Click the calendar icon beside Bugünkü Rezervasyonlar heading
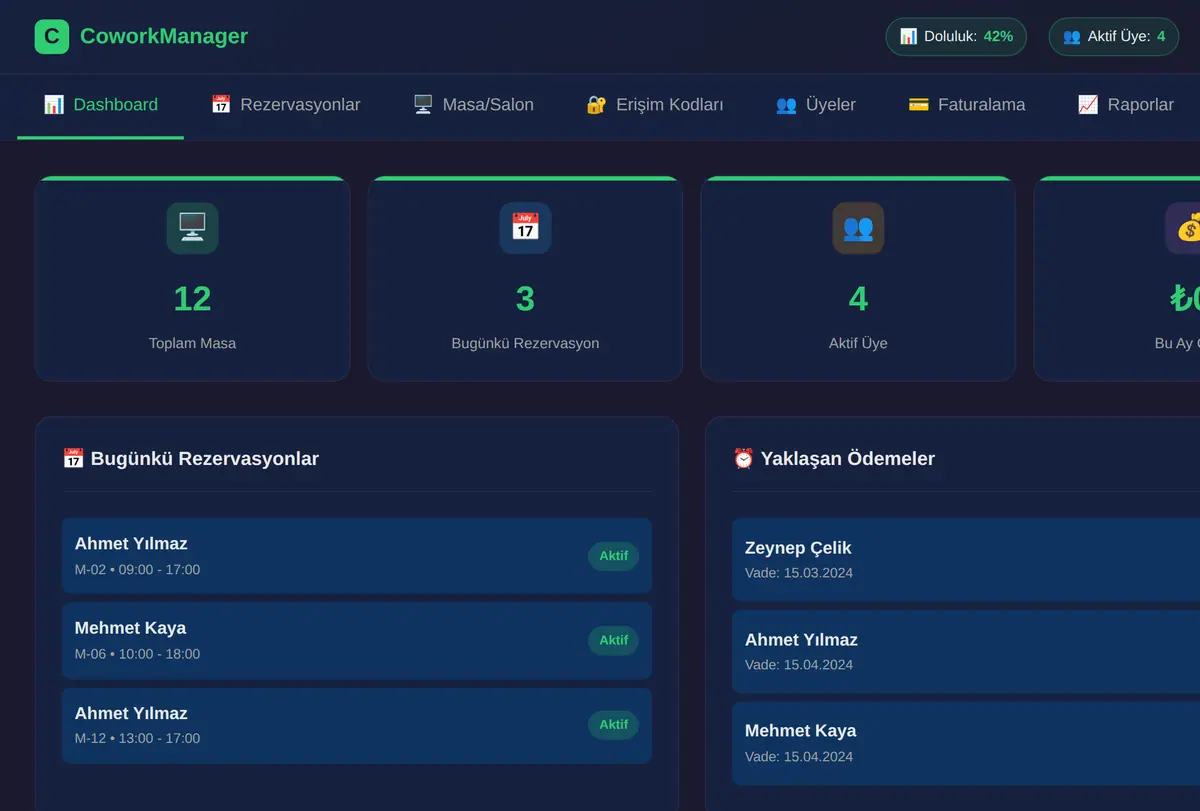 pyautogui.click(x=73, y=458)
